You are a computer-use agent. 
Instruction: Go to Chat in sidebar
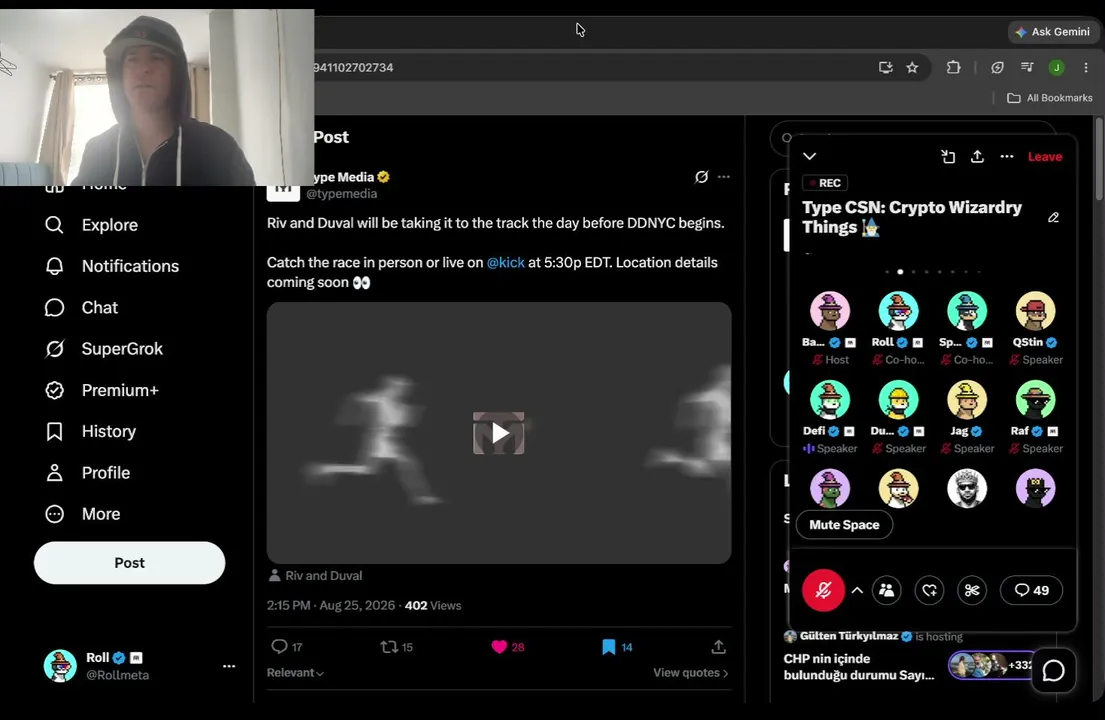(81, 308)
